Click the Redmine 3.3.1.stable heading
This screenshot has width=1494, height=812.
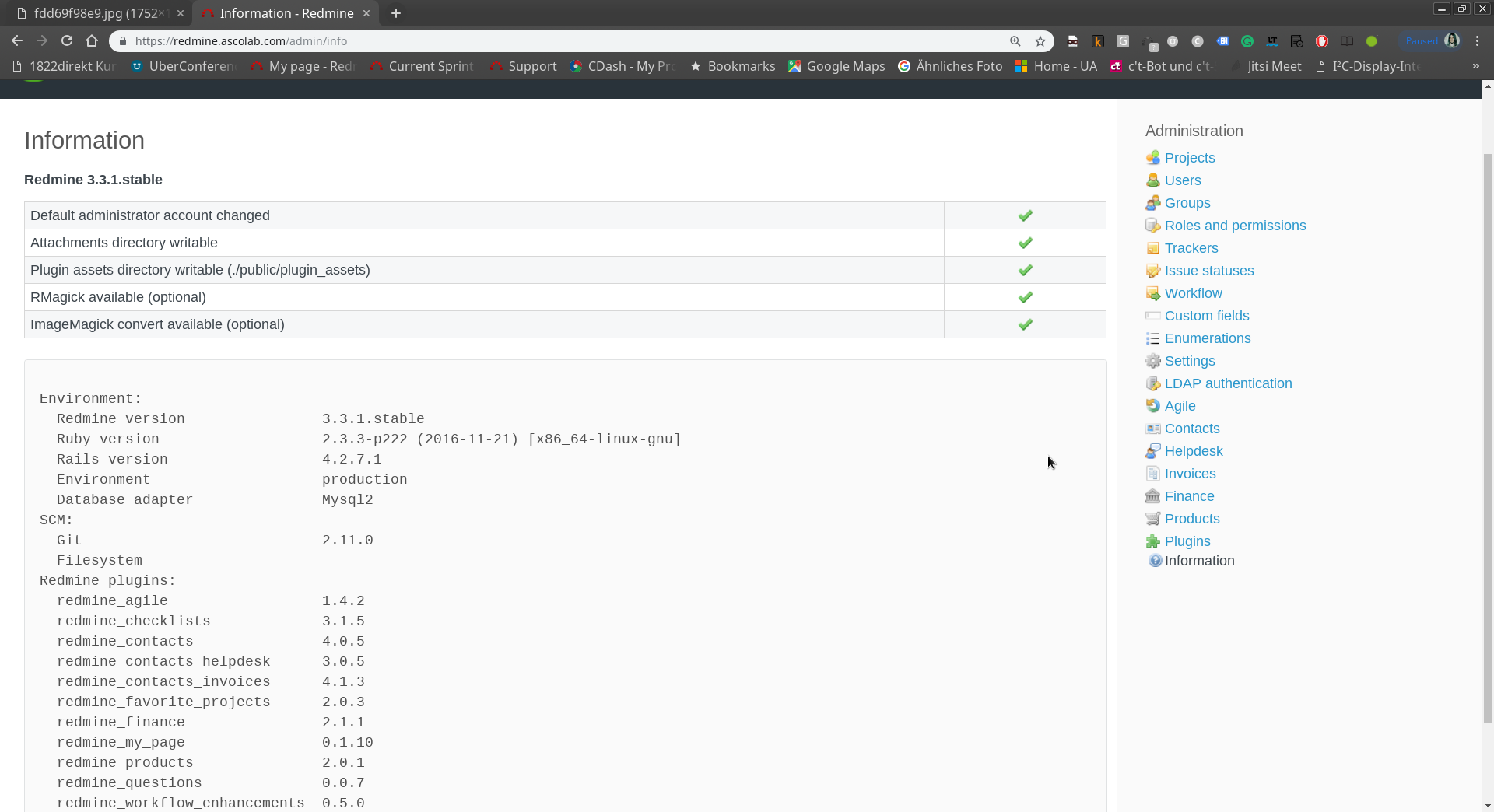click(x=93, y=180)
